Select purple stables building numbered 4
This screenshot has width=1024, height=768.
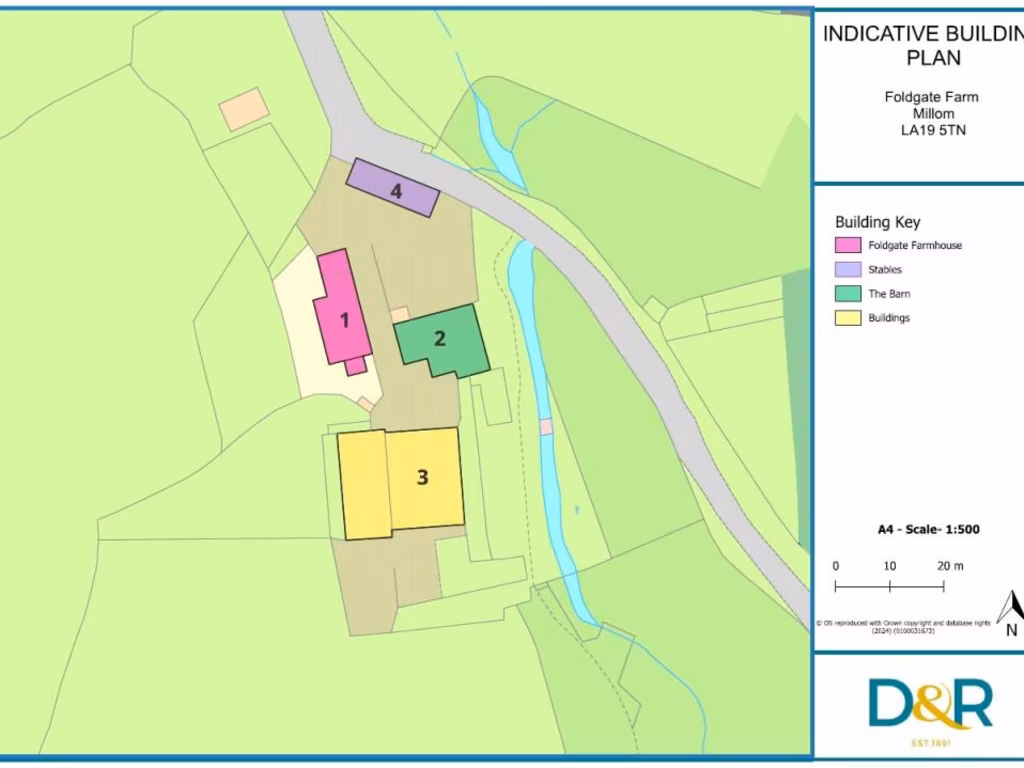pyautogui.click(x=394, y=188)
